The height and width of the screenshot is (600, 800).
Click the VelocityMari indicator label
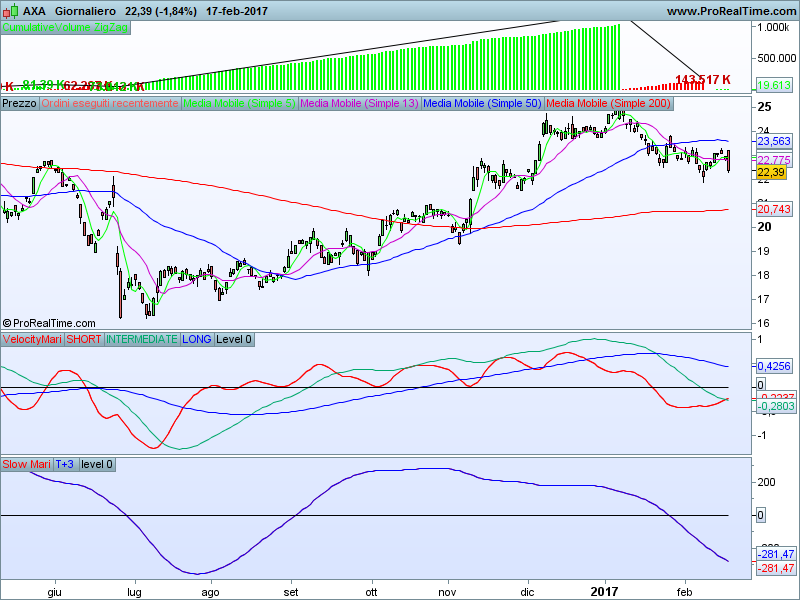pyautogui.click(x=32, y=339)
